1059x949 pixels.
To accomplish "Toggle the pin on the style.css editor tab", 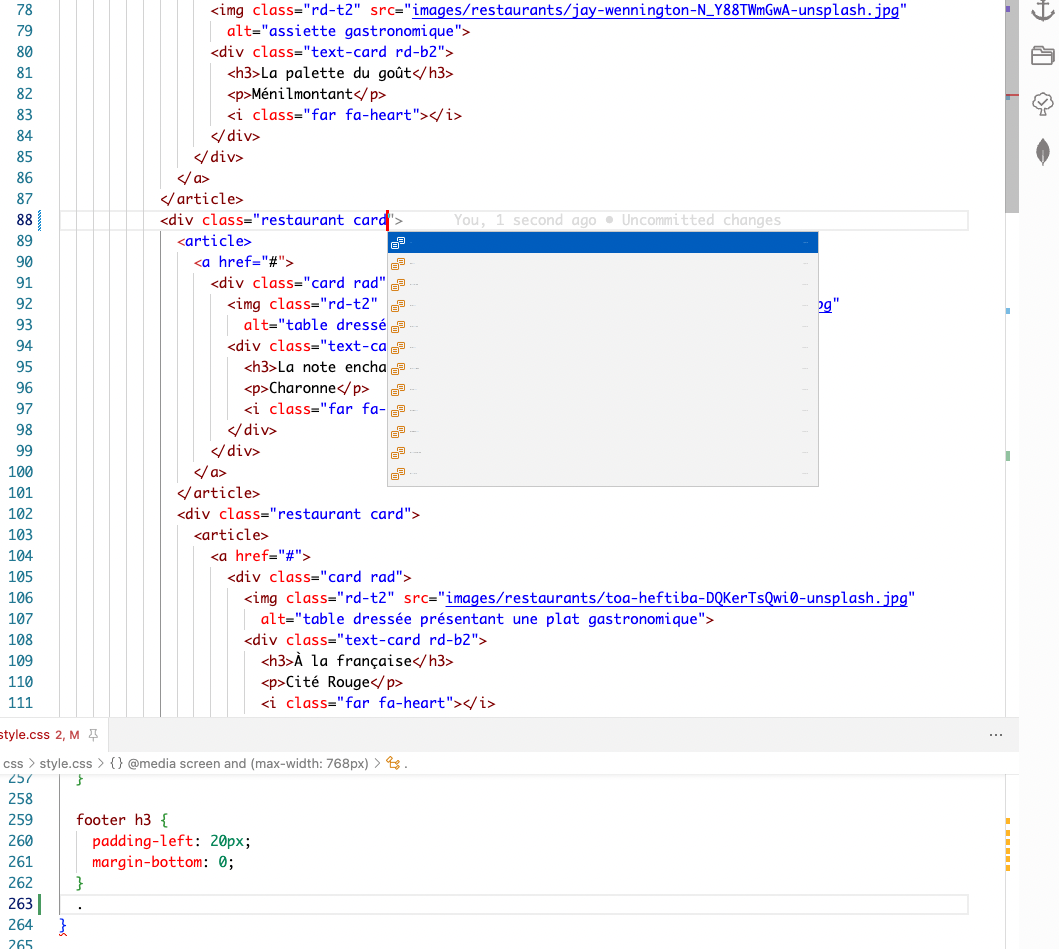I will point(92,733).
